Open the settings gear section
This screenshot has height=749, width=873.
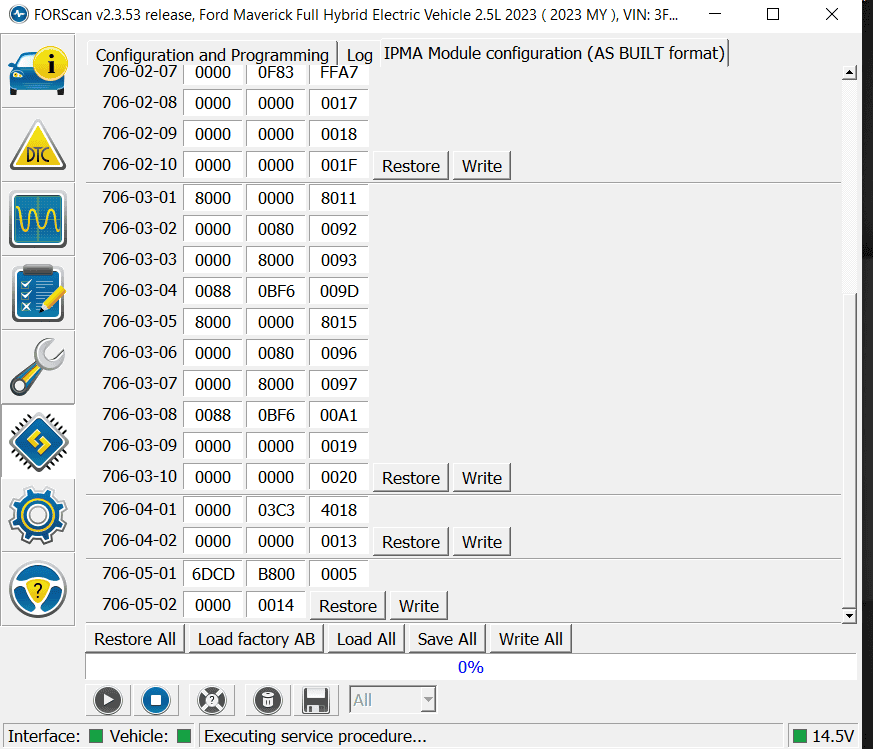point(38,515)
